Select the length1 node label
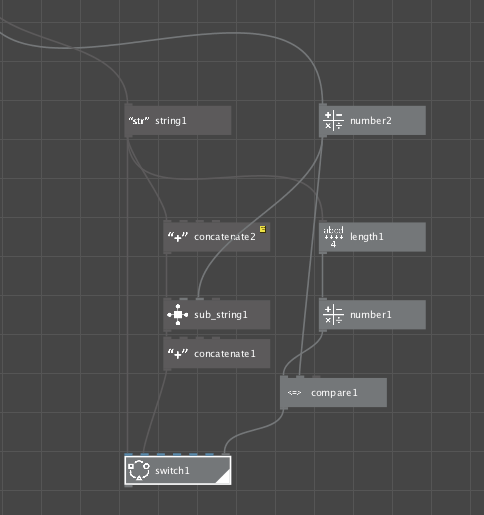The width and height of the screenshot is (484, 515). point(367,237)
